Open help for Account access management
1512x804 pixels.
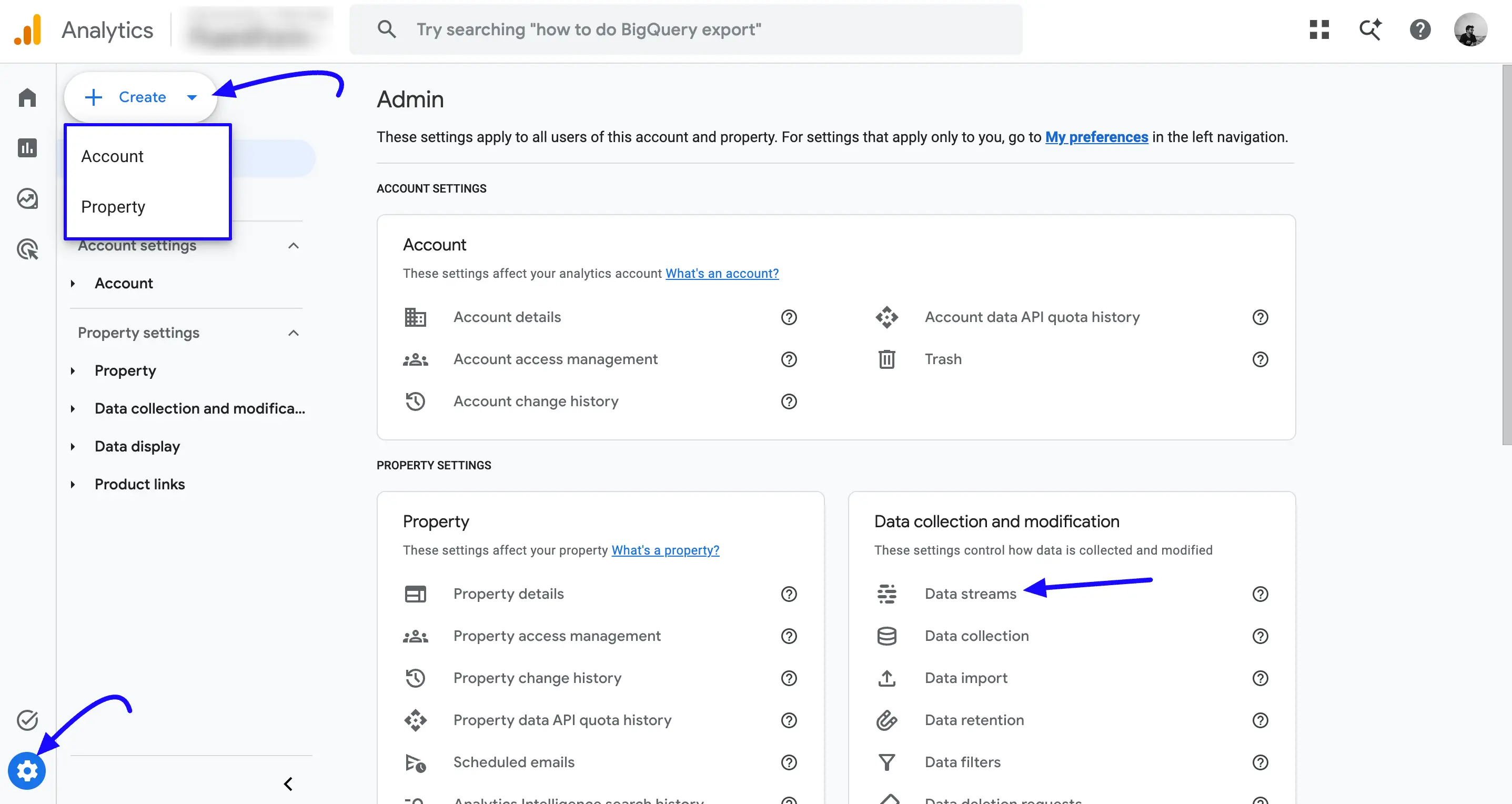(x=789, y=359)
